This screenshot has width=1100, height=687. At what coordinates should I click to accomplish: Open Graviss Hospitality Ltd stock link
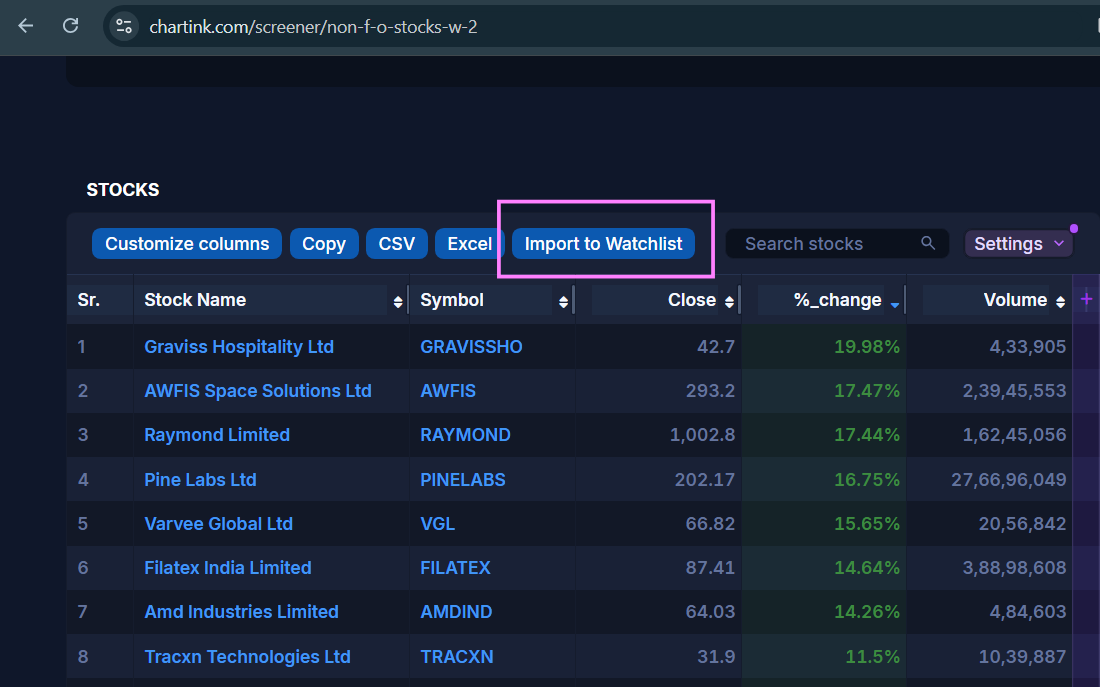pos(239,347)
